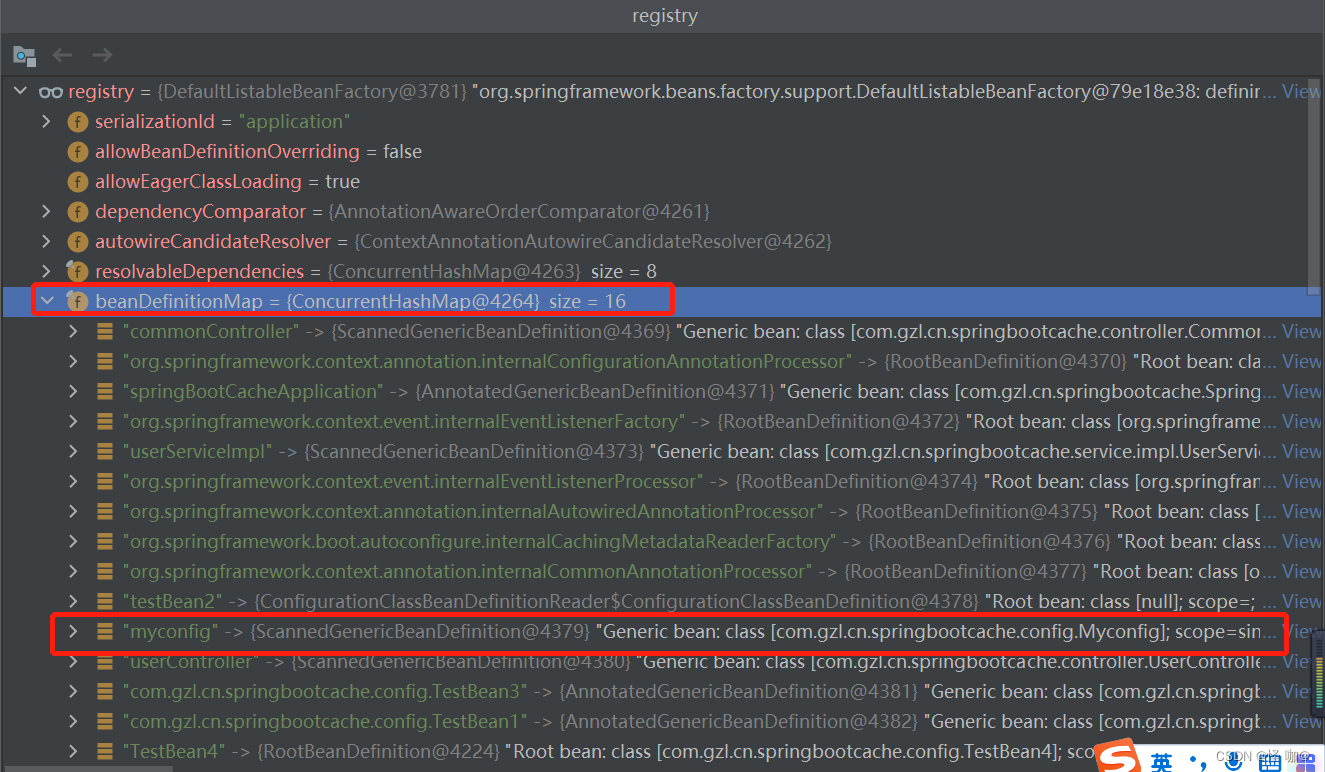Expand the autowireCandidateResolver field
Viewport: 1325px width, 772px height.
point(46,242)
